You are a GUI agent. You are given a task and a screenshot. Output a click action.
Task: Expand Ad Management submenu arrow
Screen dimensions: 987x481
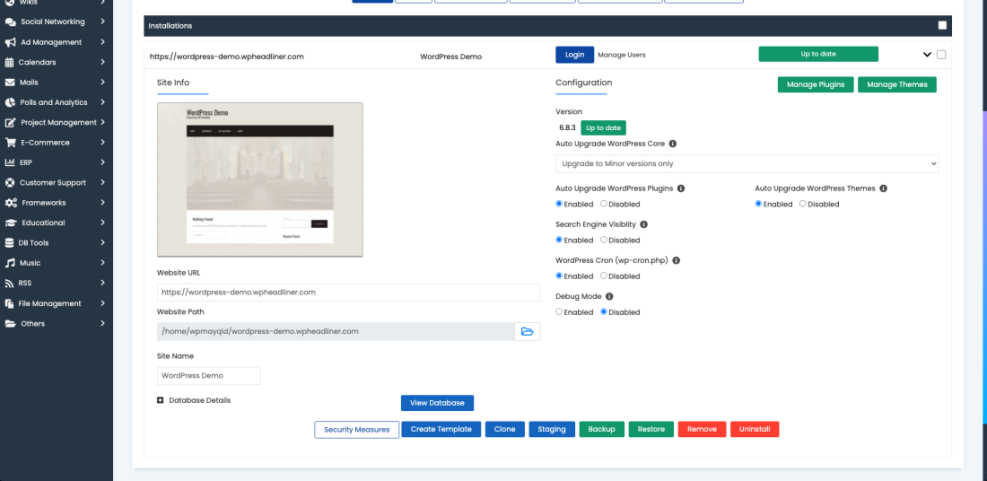tap(102, 42)
